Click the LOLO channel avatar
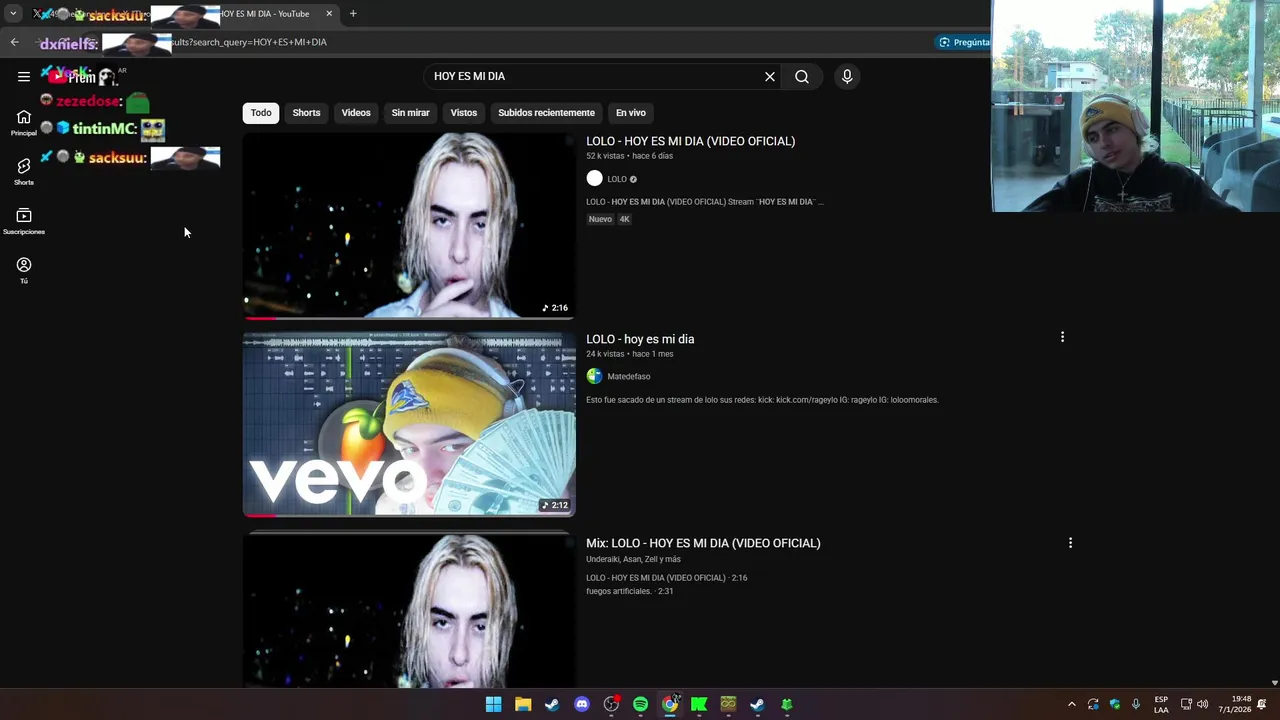 click(595, 179)
